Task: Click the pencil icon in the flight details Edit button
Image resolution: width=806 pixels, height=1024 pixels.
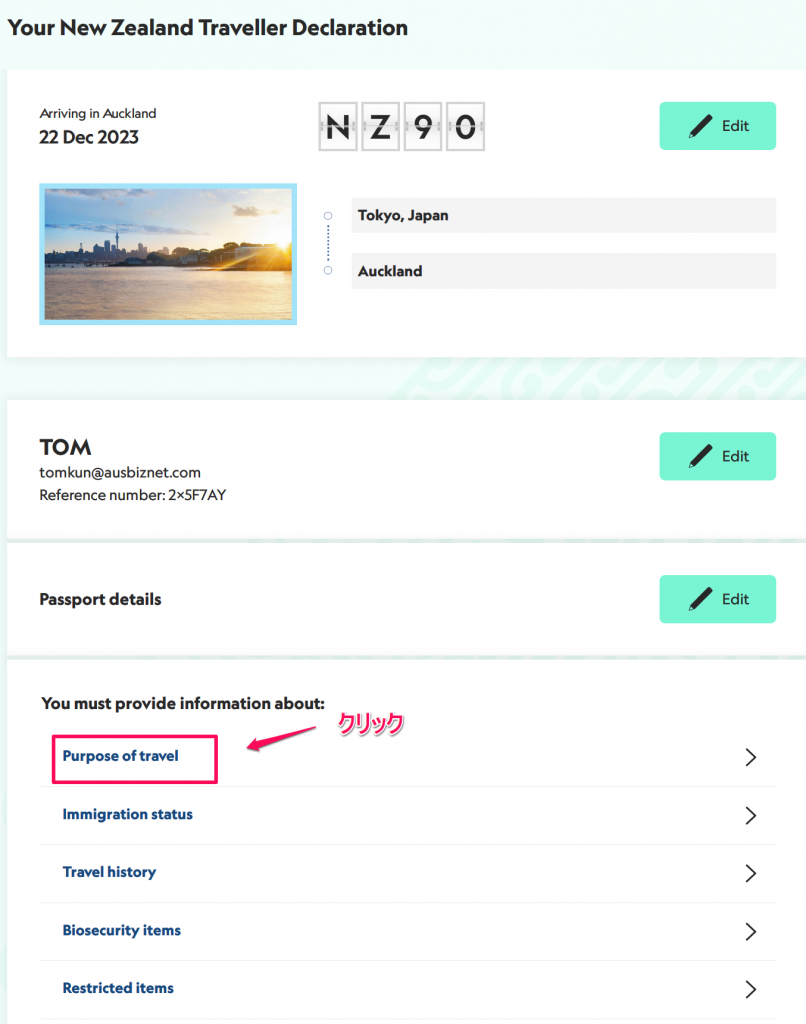Action: click(x=700, y=126)
